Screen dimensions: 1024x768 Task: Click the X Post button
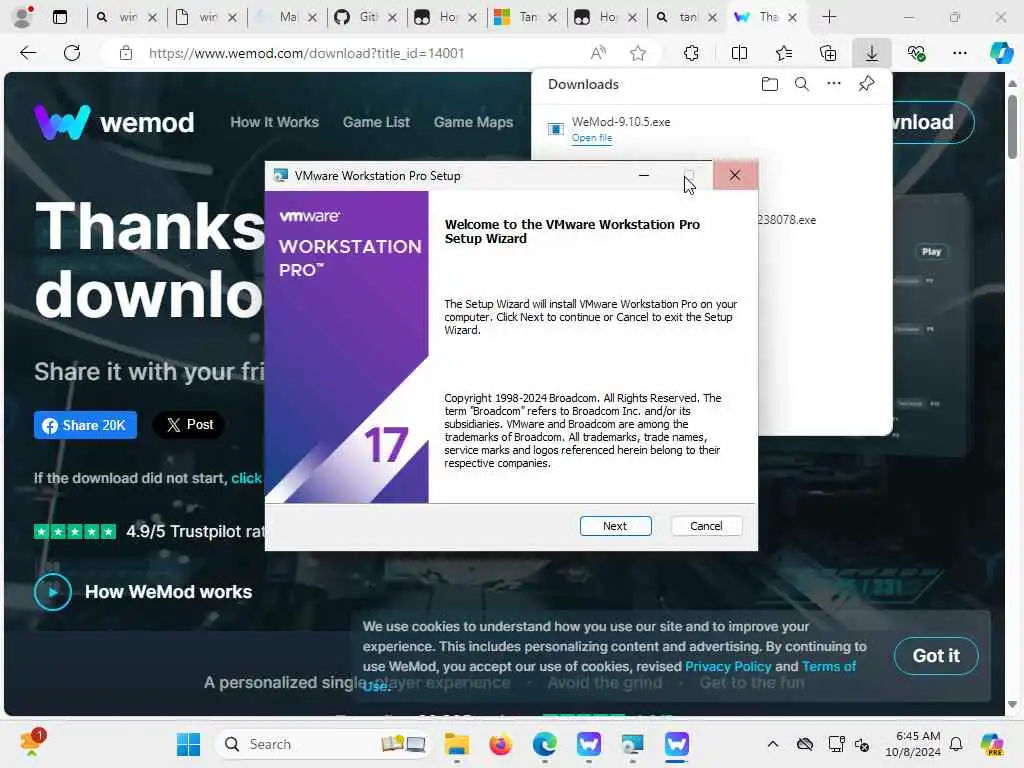pyautogui.click(x=189, y=425)
